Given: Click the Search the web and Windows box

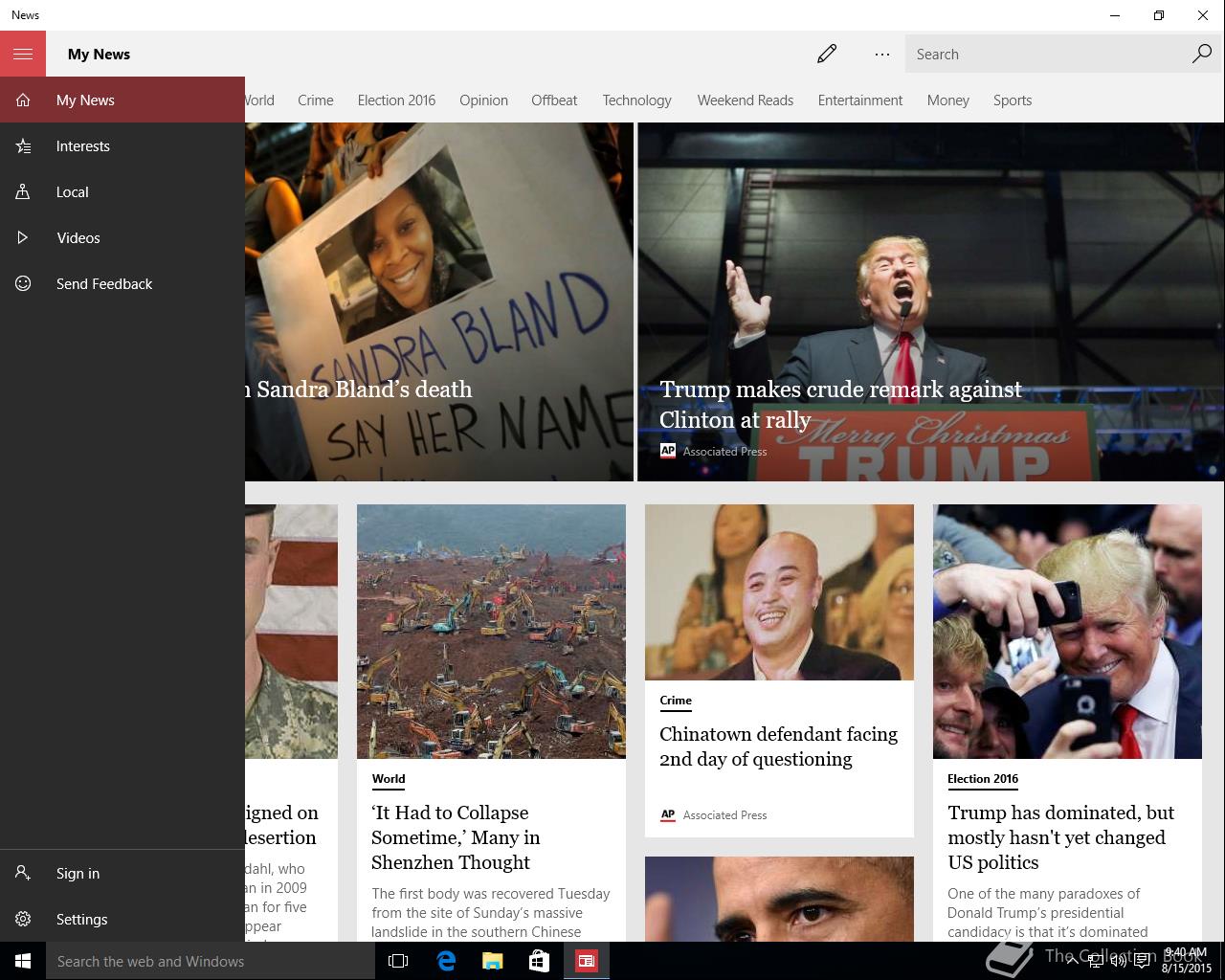Looking at the screenshot, I should 211,961.
